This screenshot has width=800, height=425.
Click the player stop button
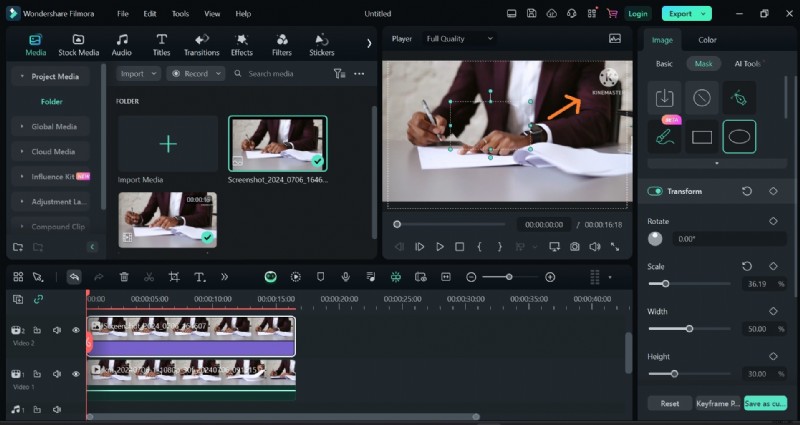click(x=460, y=247)
